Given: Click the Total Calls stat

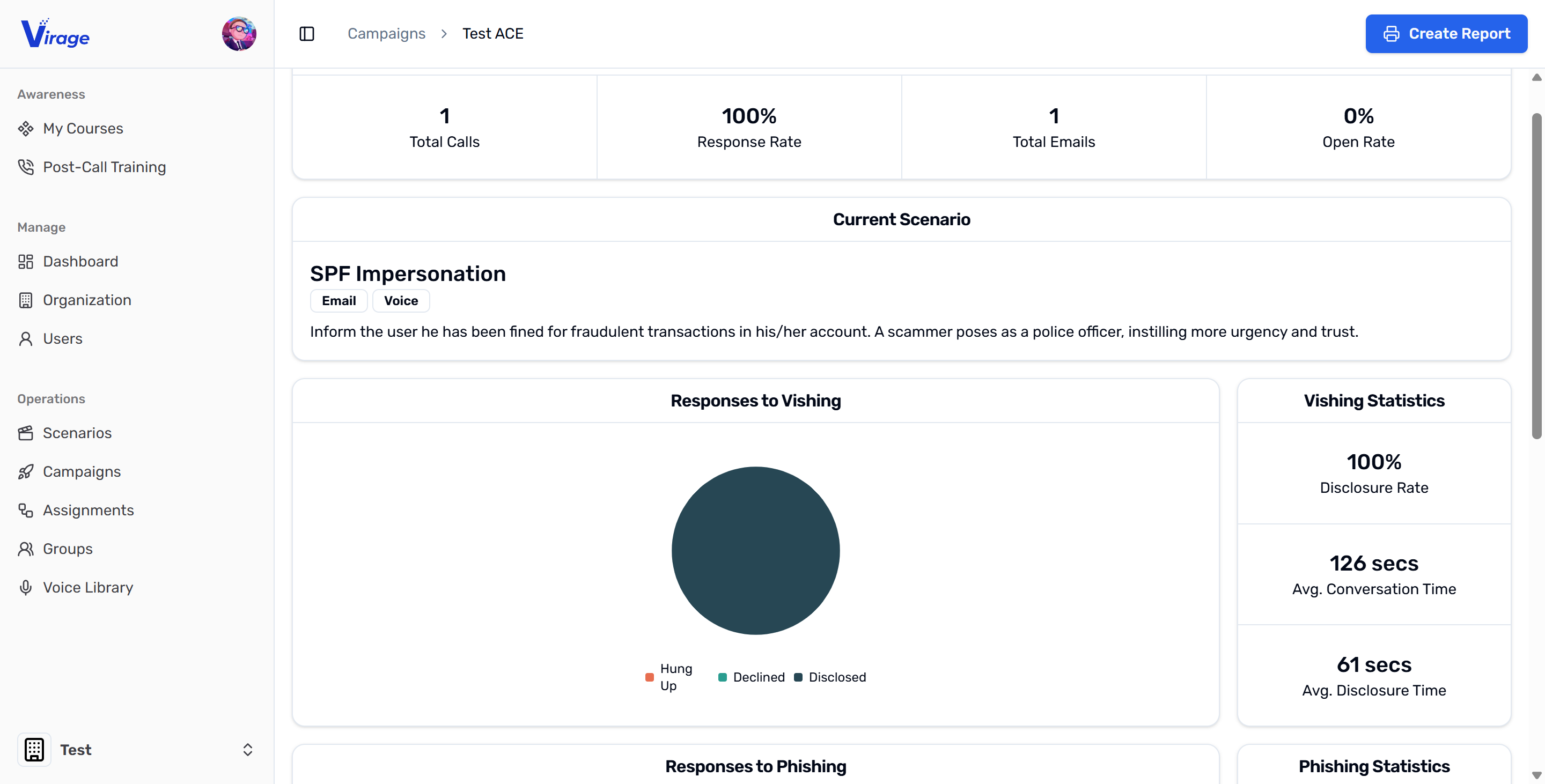Looking at the screenshot, I should pos(444,127).
